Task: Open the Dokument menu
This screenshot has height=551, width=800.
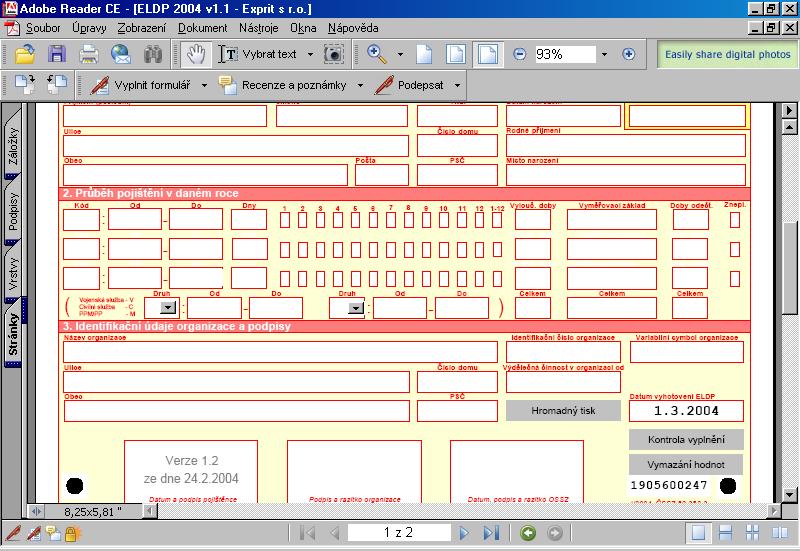Action: [x=202, y=28]
